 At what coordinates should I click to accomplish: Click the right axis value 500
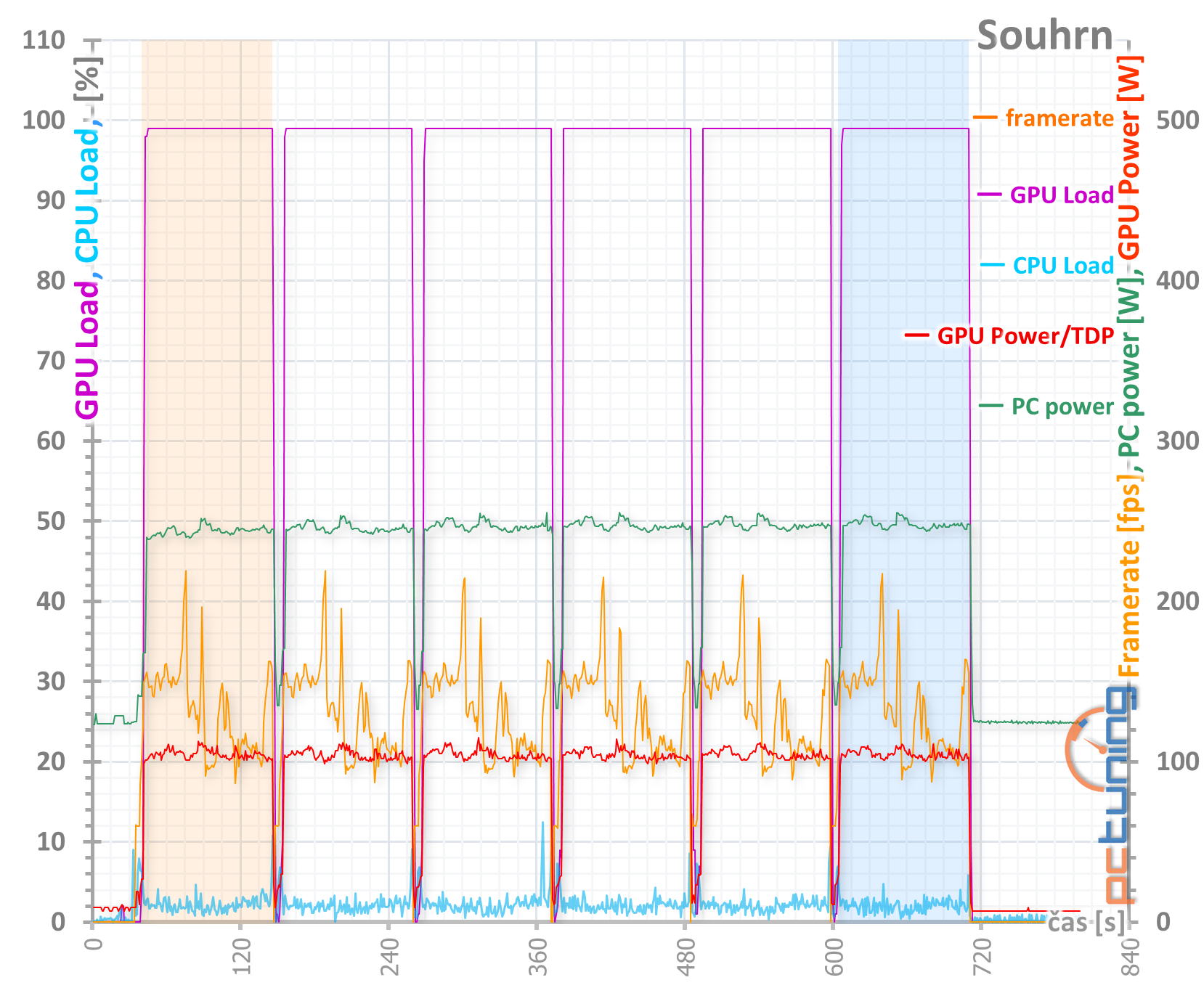pyautogui.click(x=1178, y=120)
